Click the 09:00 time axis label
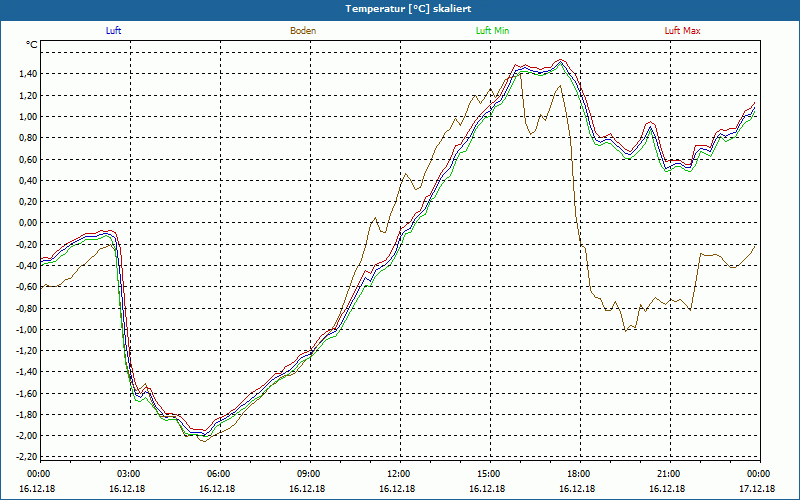Viewport: 800px width, 500px height. click(x=307, y=474)
